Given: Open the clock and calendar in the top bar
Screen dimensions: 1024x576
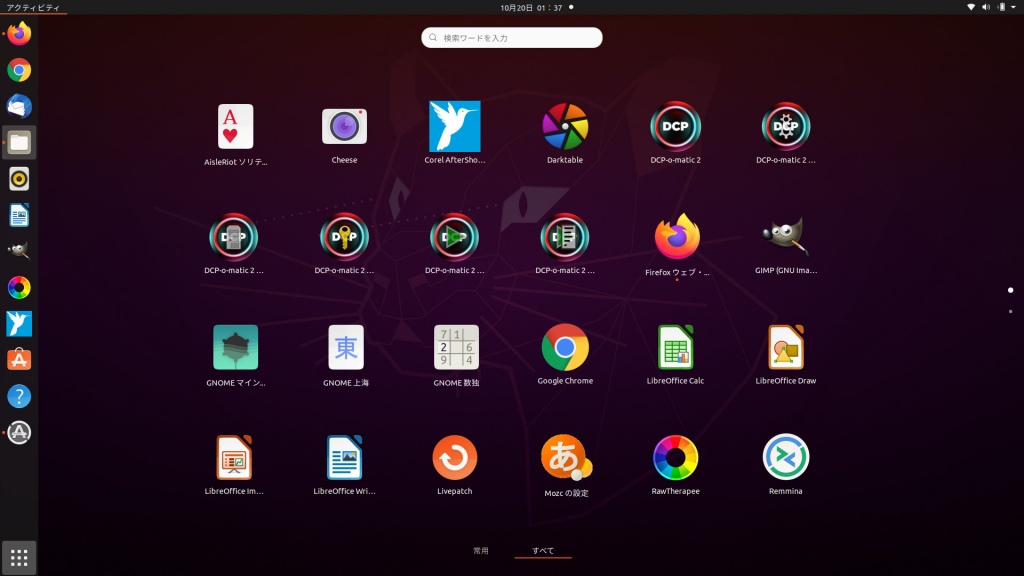Looking at the screenshot, I should 532,7.
